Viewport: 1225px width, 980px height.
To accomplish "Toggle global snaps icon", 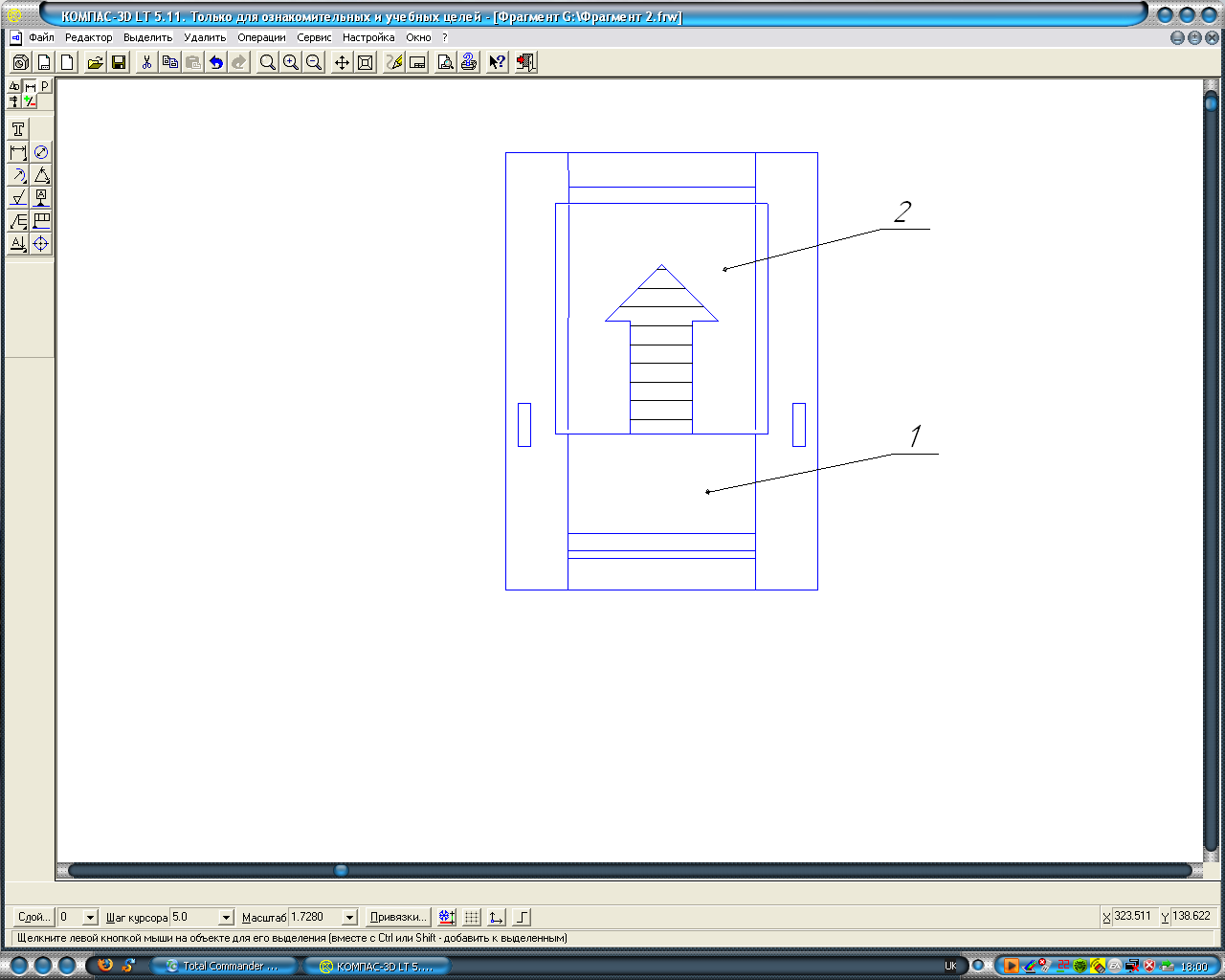I will [x=447, y=917].
